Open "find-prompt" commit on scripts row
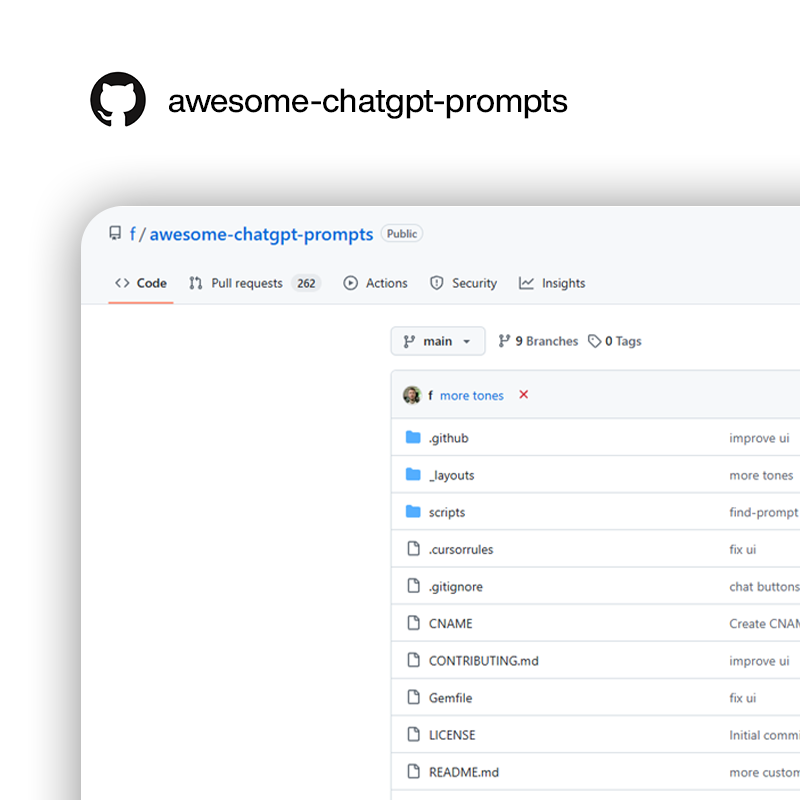The width and height of the screenshot is (800, 800). [764, 512]
